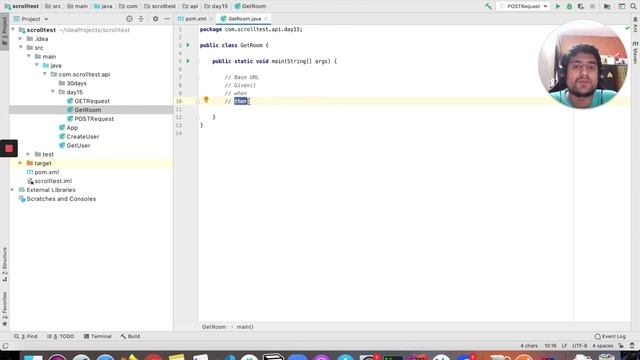
Task: Select the 30days package
Action: pyautogui.click(x=76, y=83)
